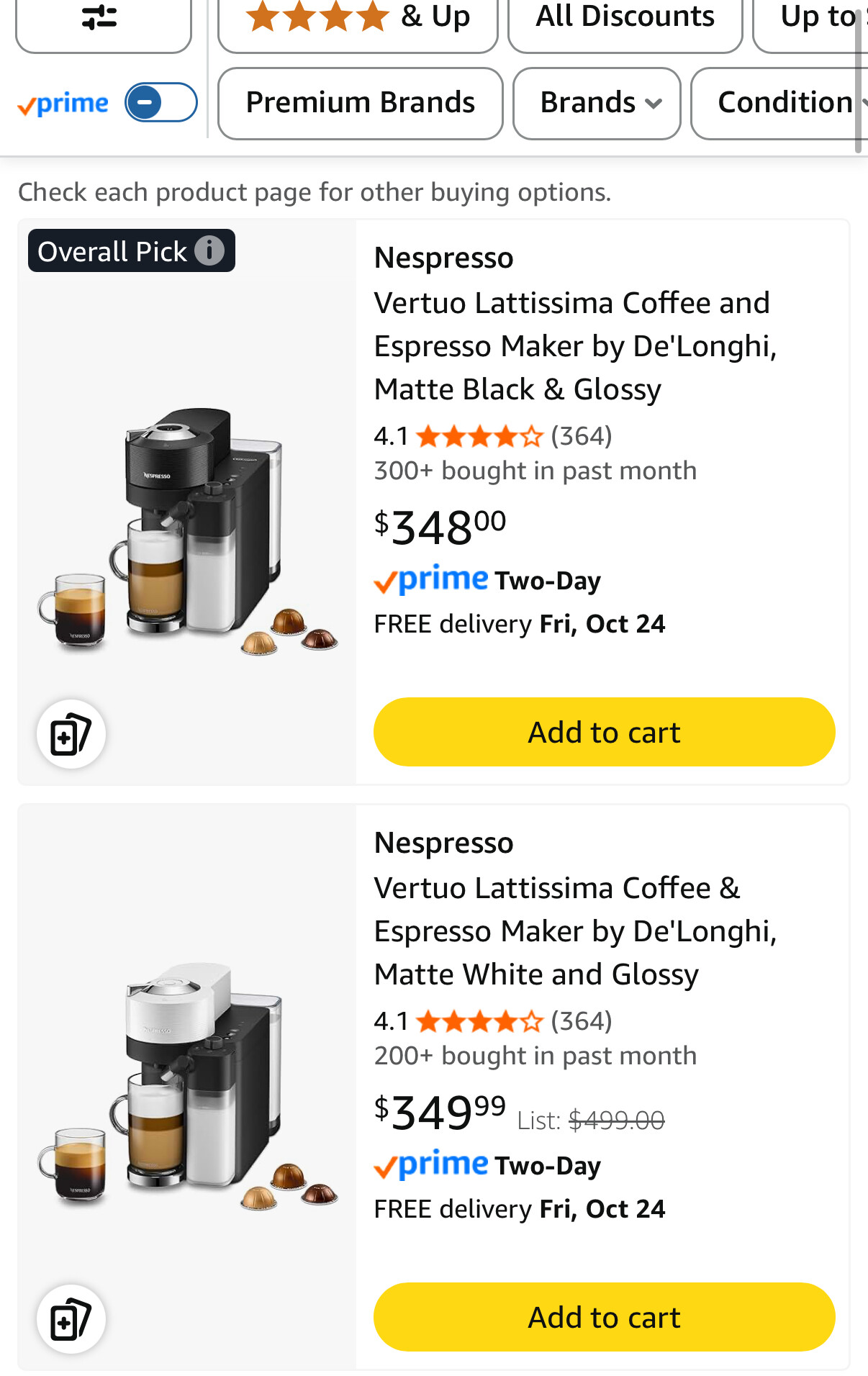This screenshot has height=1376, width=868.
Task: Click the Overall Pick info icon
Action: click(x=209, y=250)
